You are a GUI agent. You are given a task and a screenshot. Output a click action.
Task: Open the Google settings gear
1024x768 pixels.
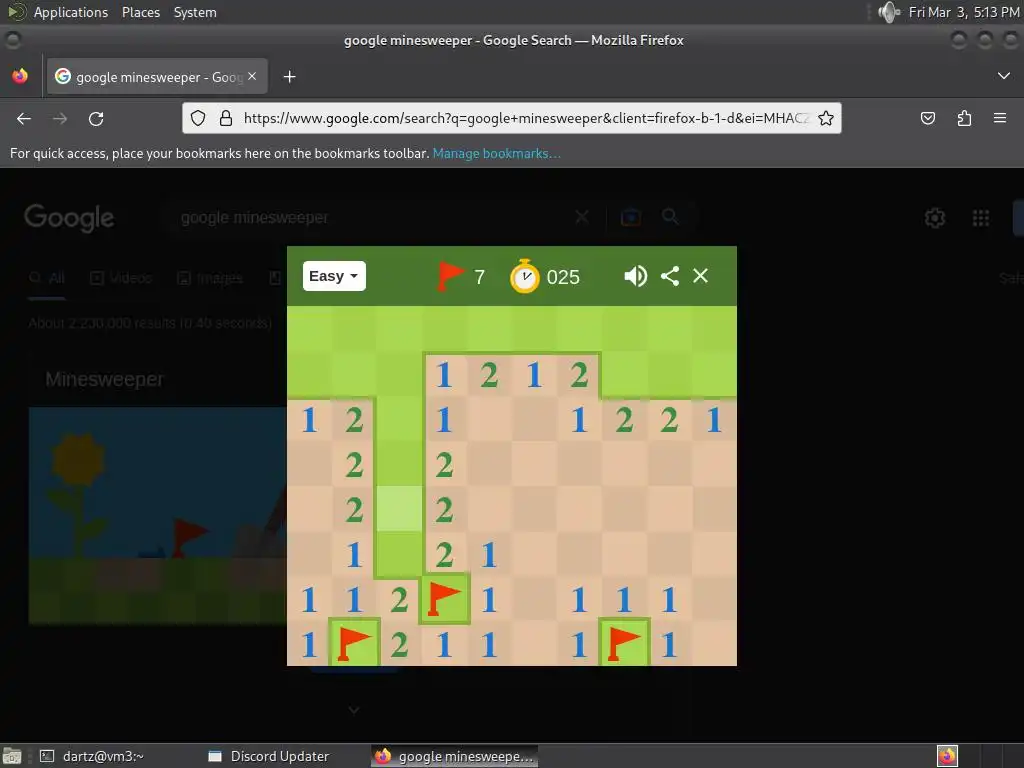click(x=935, y=217)
